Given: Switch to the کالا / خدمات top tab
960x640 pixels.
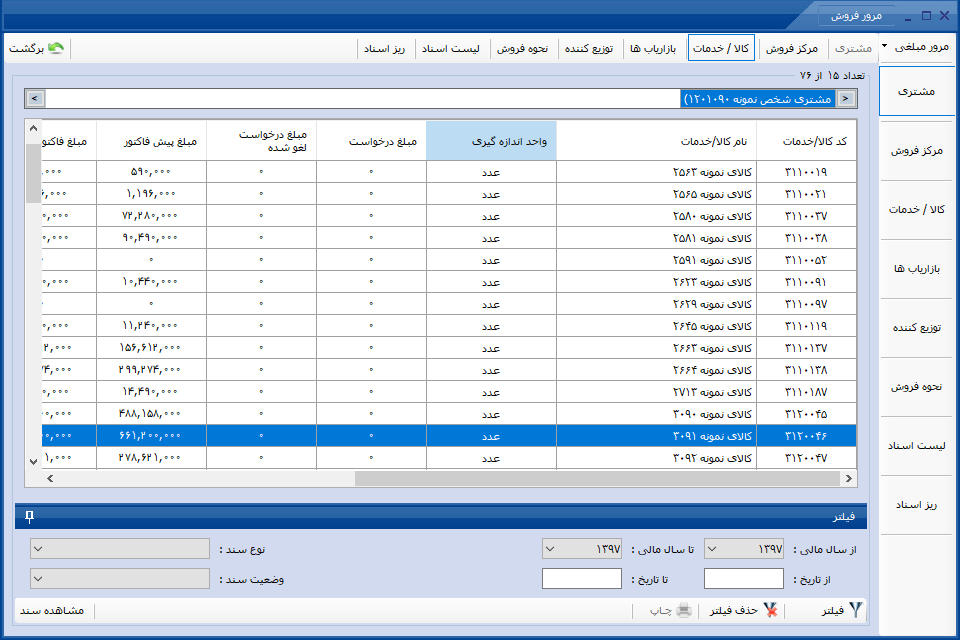Looking at the screenshot, I should point(721,48).
